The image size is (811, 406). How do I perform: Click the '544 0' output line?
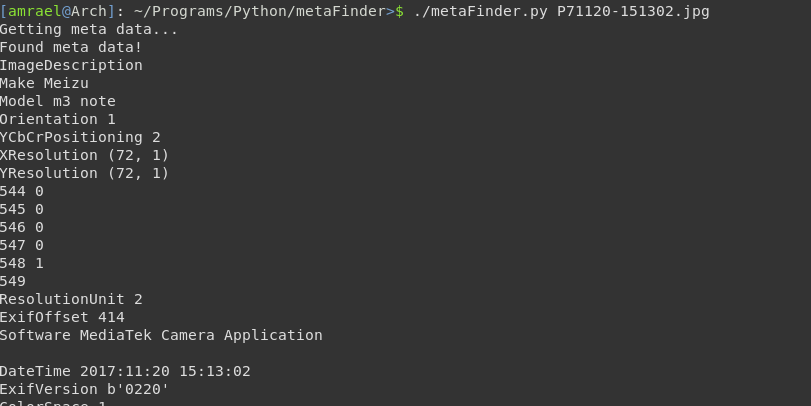(22, 191)
